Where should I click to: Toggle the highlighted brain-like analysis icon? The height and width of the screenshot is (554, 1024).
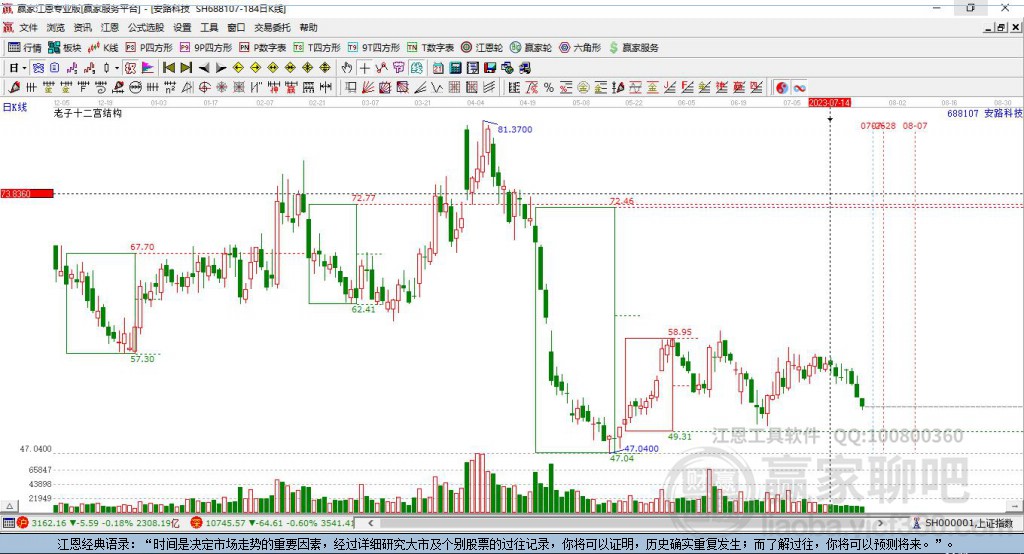[416, 67]
